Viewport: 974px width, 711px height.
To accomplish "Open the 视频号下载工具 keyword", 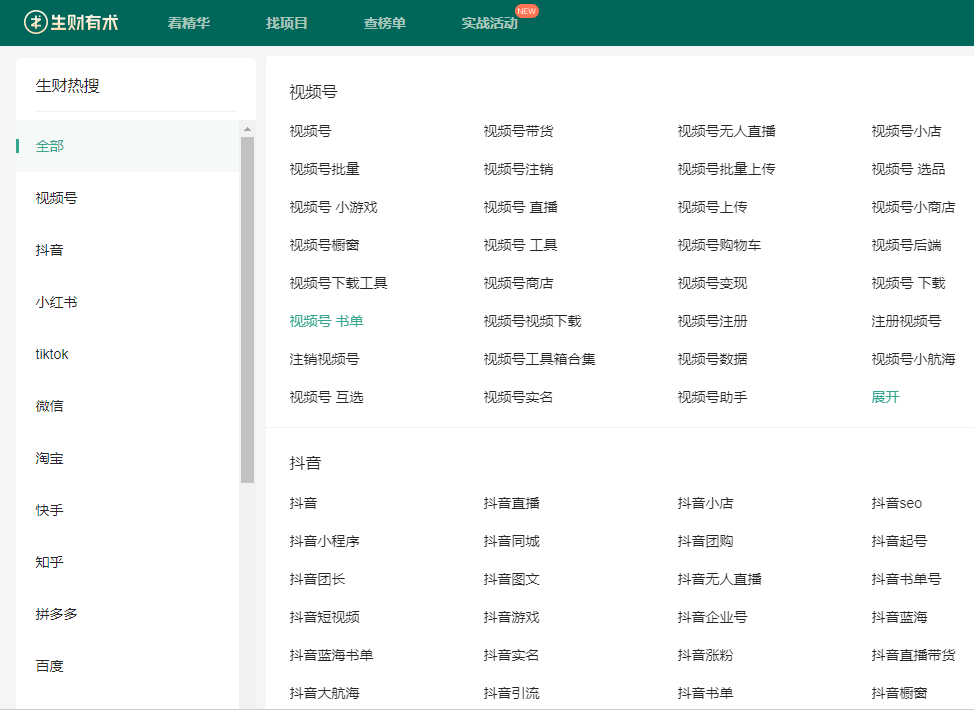I will (x=339, y=283).
